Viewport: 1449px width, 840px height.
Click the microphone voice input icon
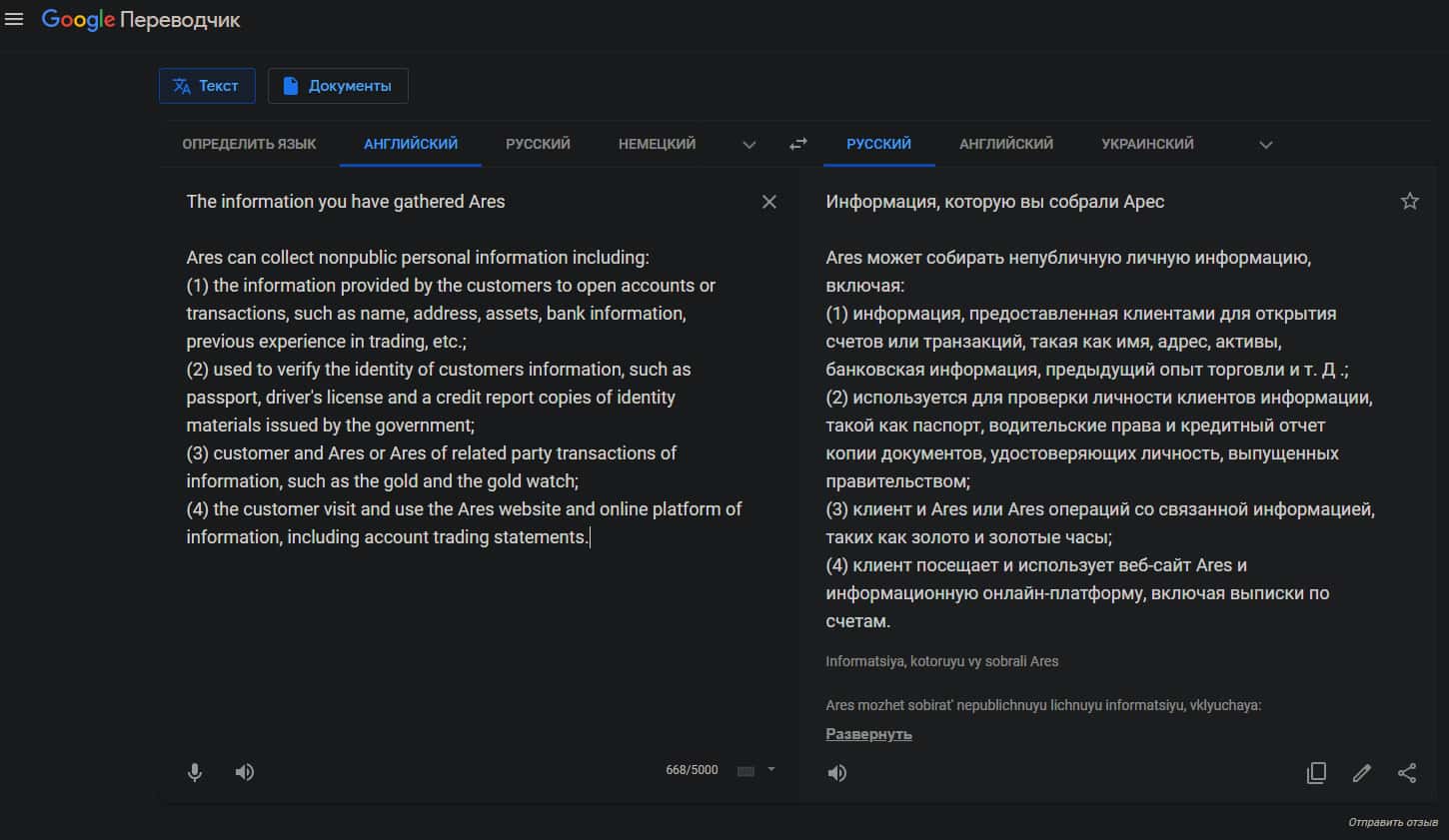point(195,772)
